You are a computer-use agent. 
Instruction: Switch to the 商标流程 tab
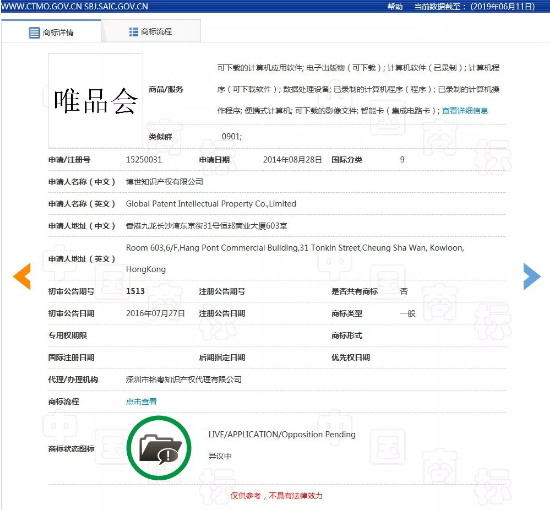pos(151,32)
